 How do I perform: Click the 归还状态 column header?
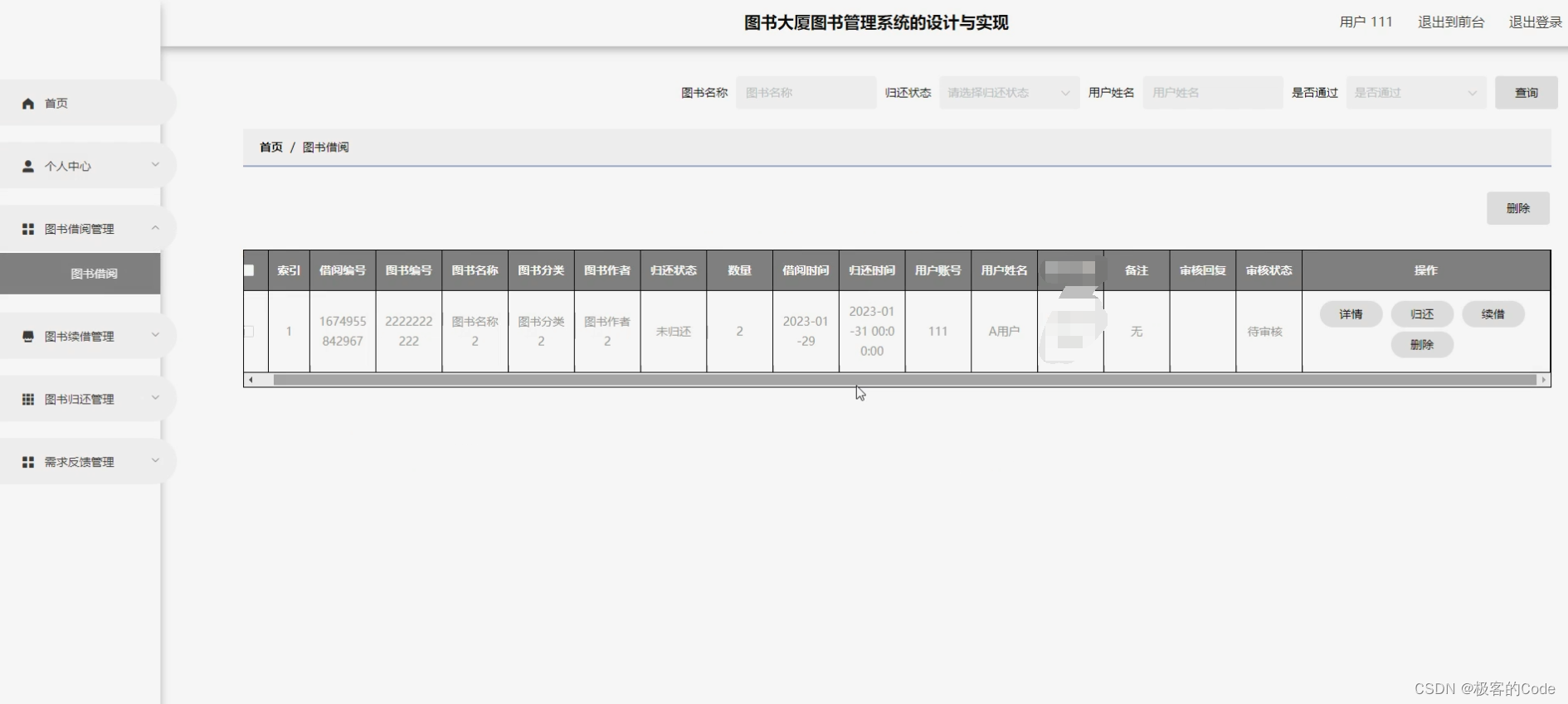[674, 270]
